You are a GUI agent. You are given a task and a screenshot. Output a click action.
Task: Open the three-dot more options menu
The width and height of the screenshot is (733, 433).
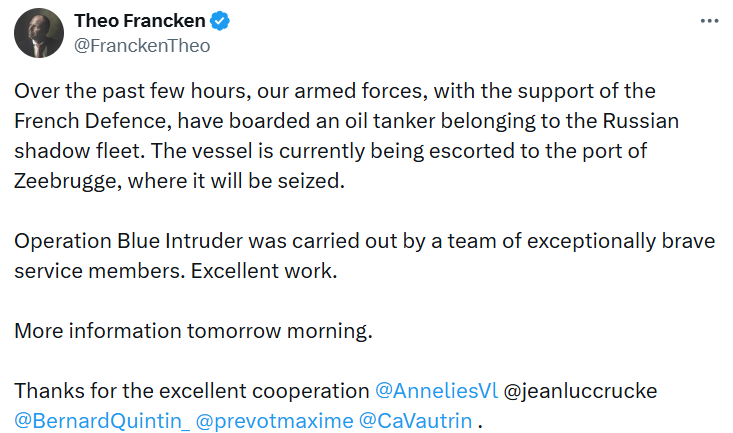(709, 21)
